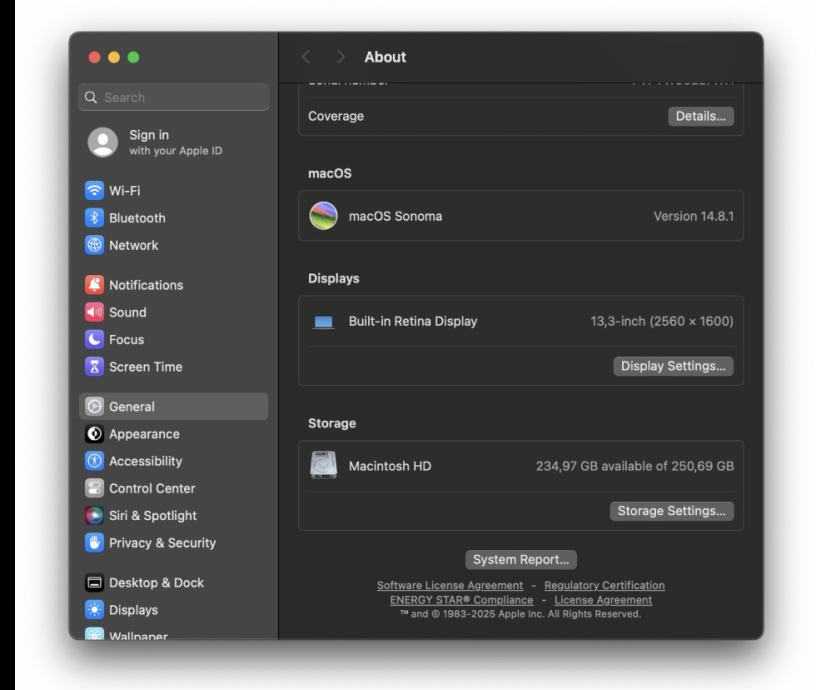Screen dimensions: 816x690
Task: Click the General gear icon
Action: (94, 406)
